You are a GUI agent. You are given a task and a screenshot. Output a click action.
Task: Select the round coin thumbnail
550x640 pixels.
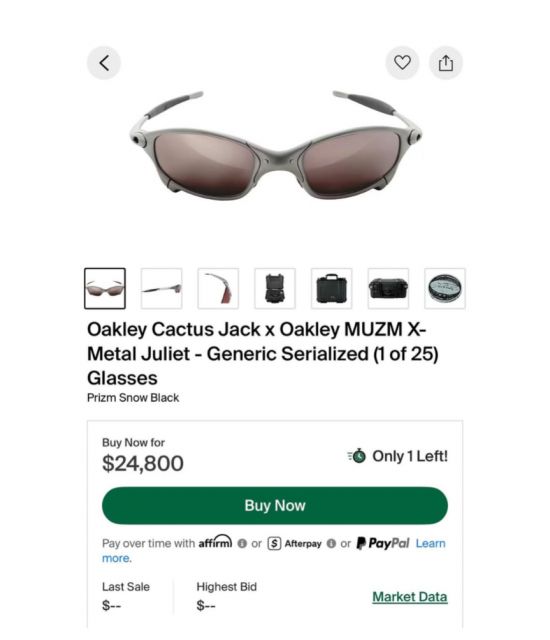point(445,289)
